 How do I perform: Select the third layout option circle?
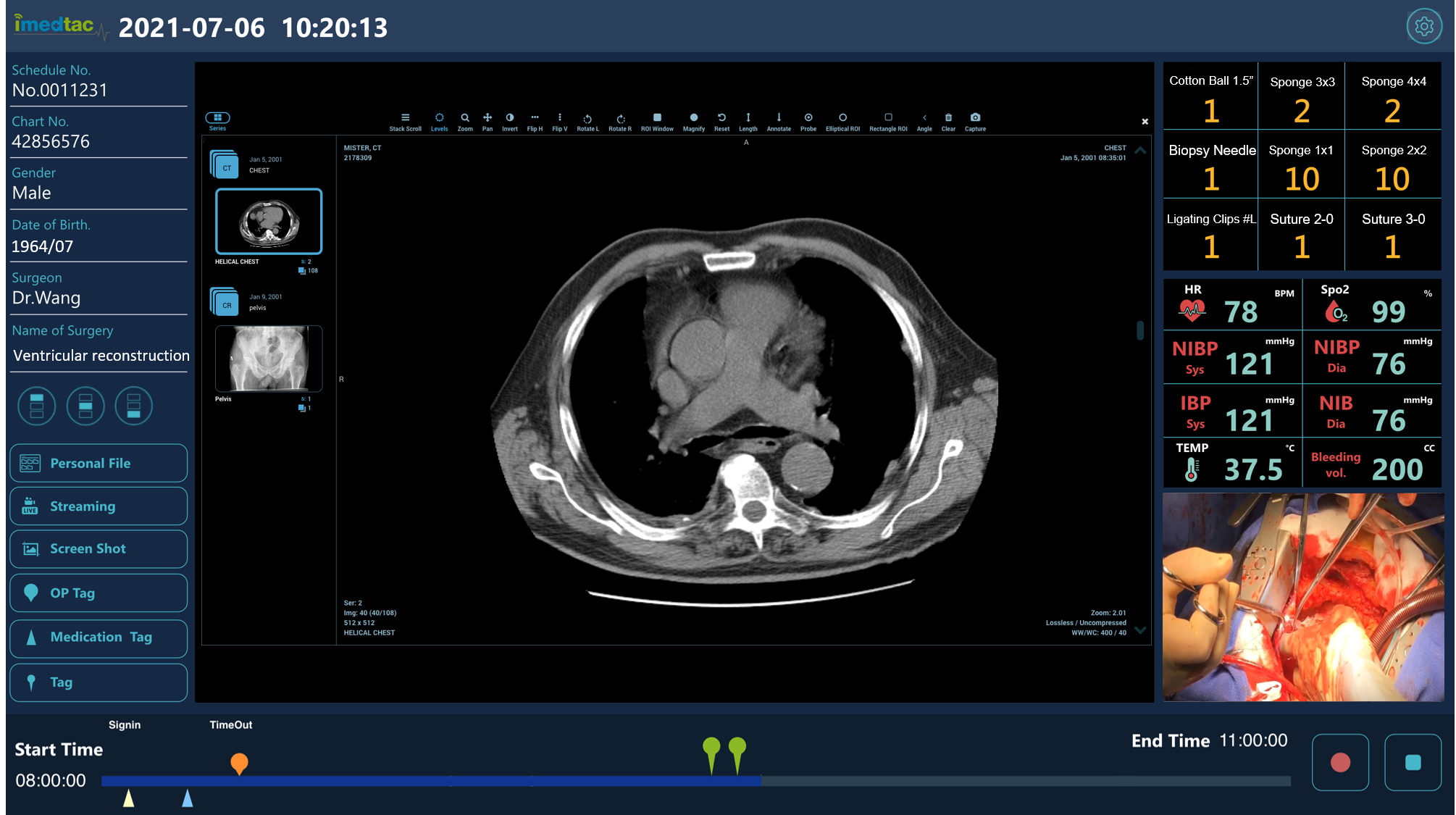(133, 406)
